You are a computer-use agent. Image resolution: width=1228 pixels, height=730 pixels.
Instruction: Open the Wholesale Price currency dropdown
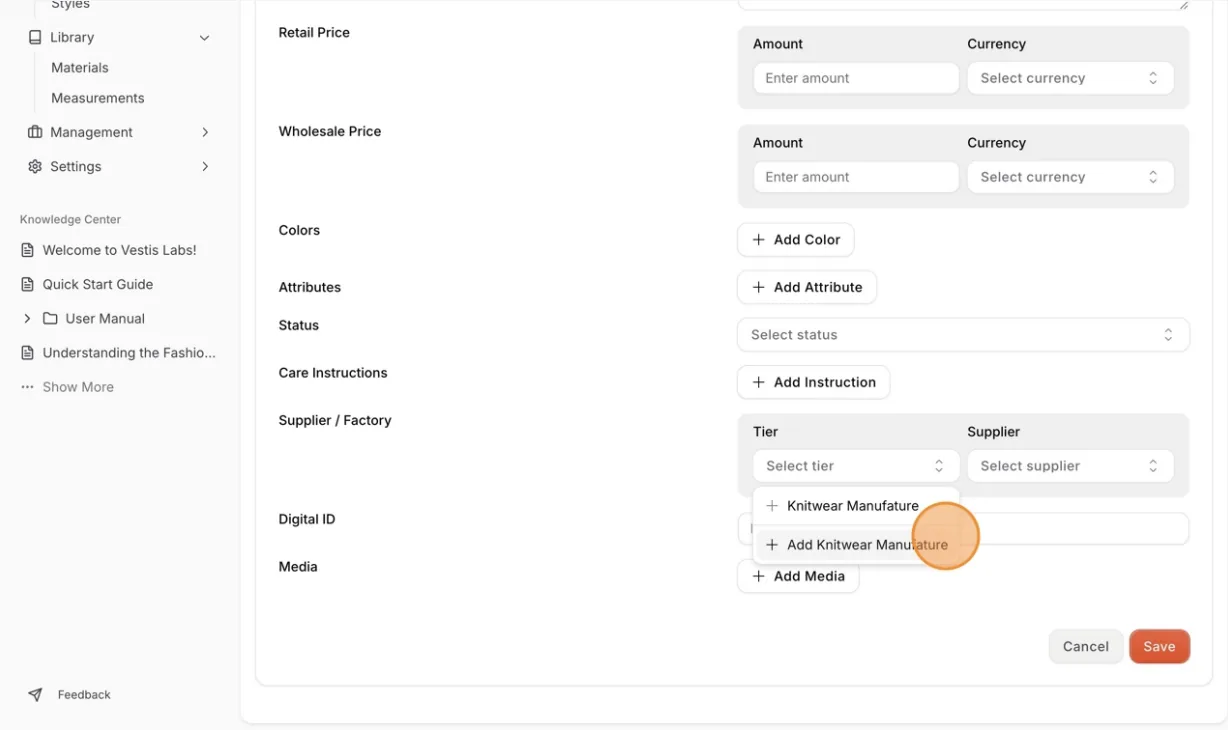tap(1070, 177)
